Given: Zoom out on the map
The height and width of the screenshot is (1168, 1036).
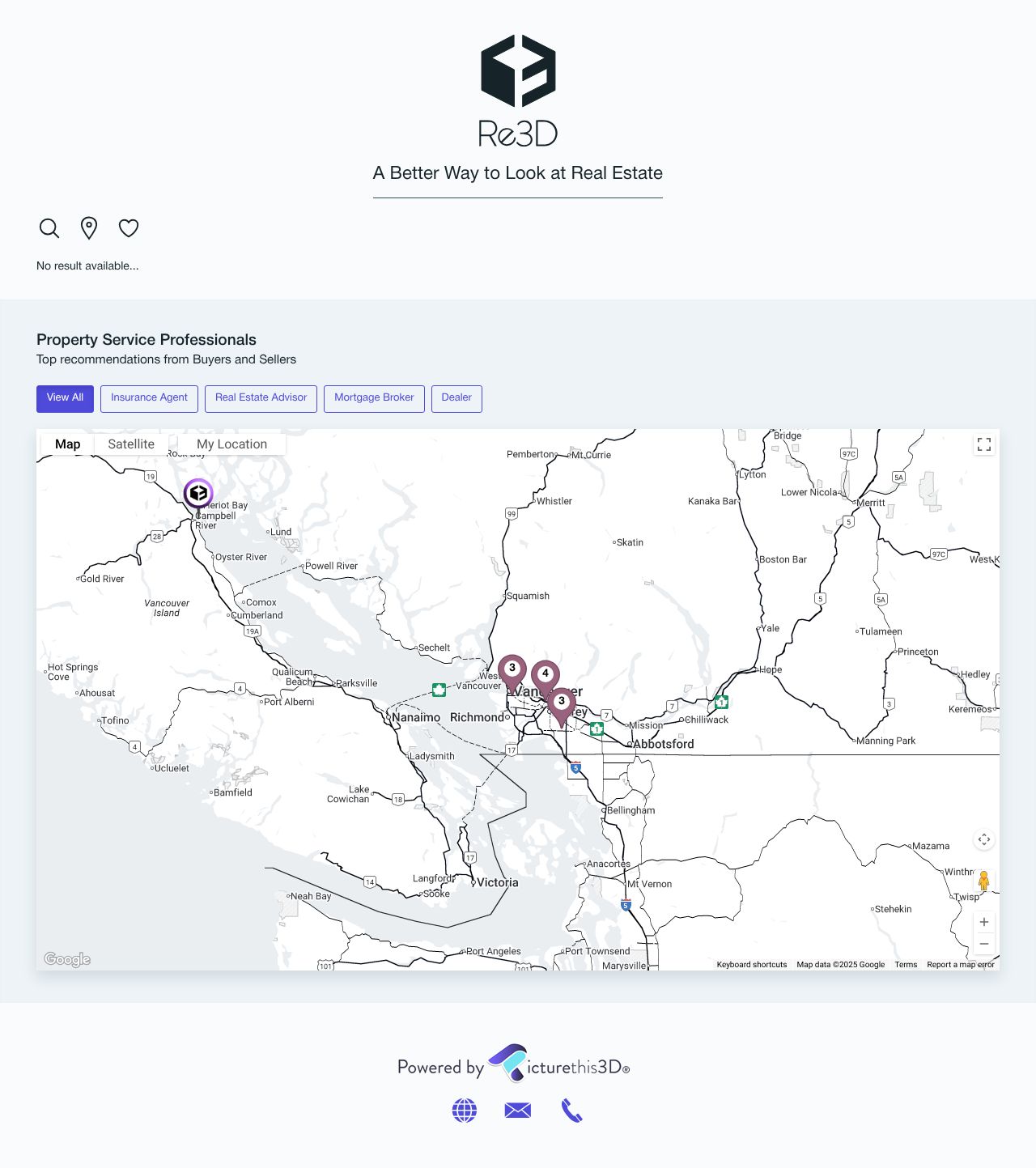Looking at the screenshot, I should click(x=984, y=944).
